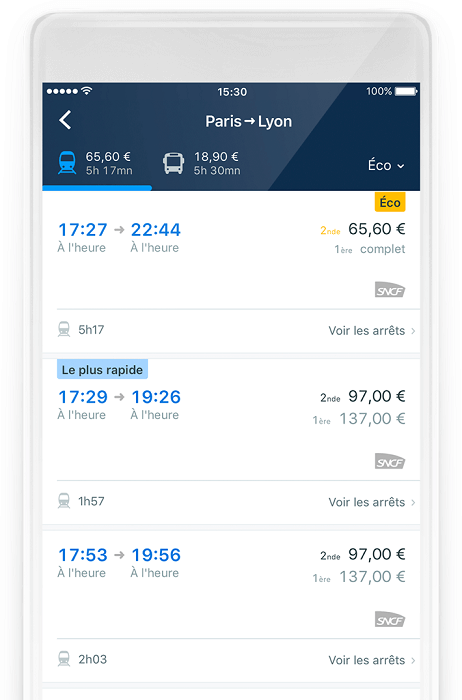Switch to the train 65,60 € tab
Viewport: 462px width, 700px height.
[x=96, y=163]
